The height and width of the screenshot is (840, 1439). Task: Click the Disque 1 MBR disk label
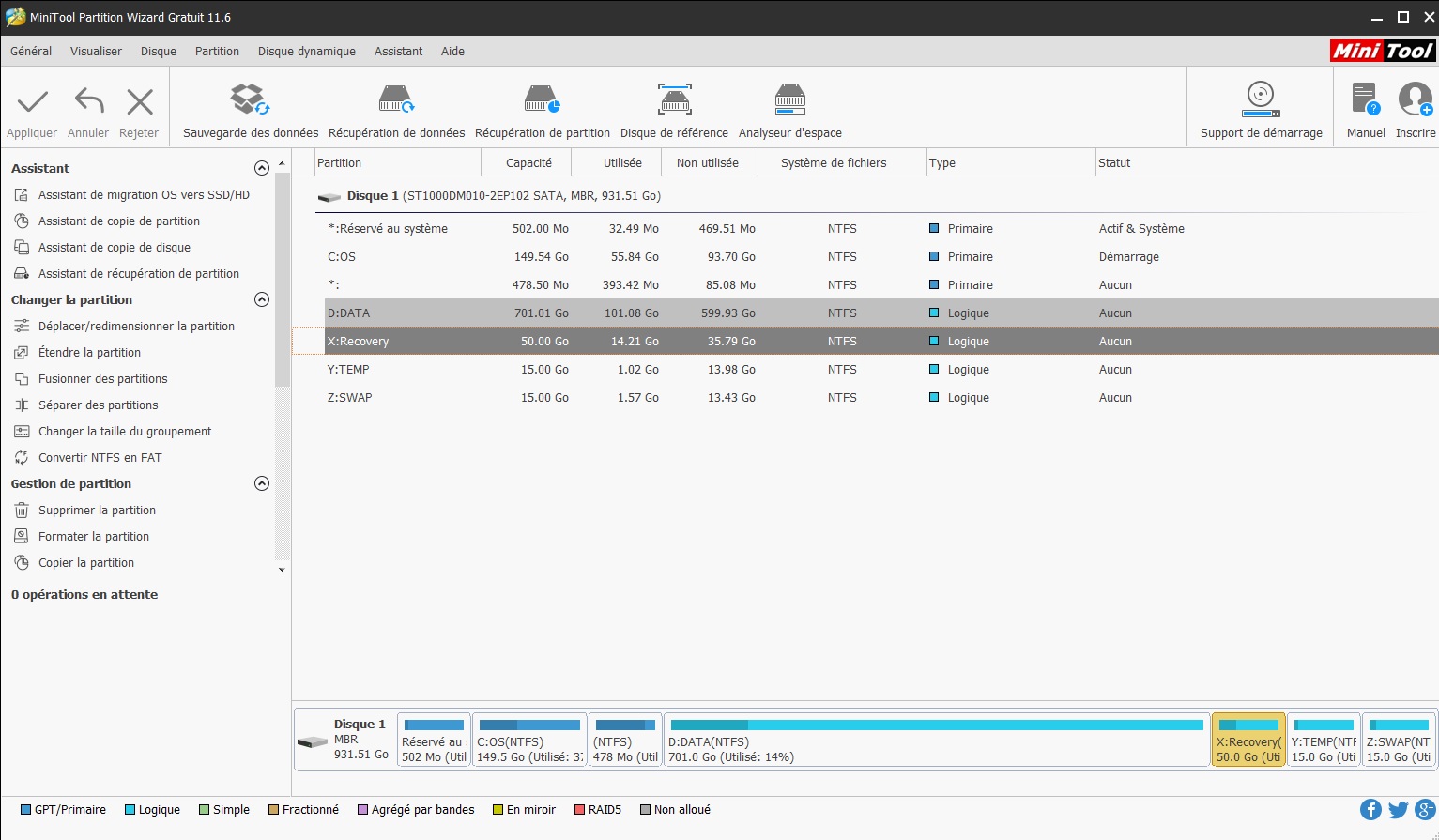click(344, 740)
